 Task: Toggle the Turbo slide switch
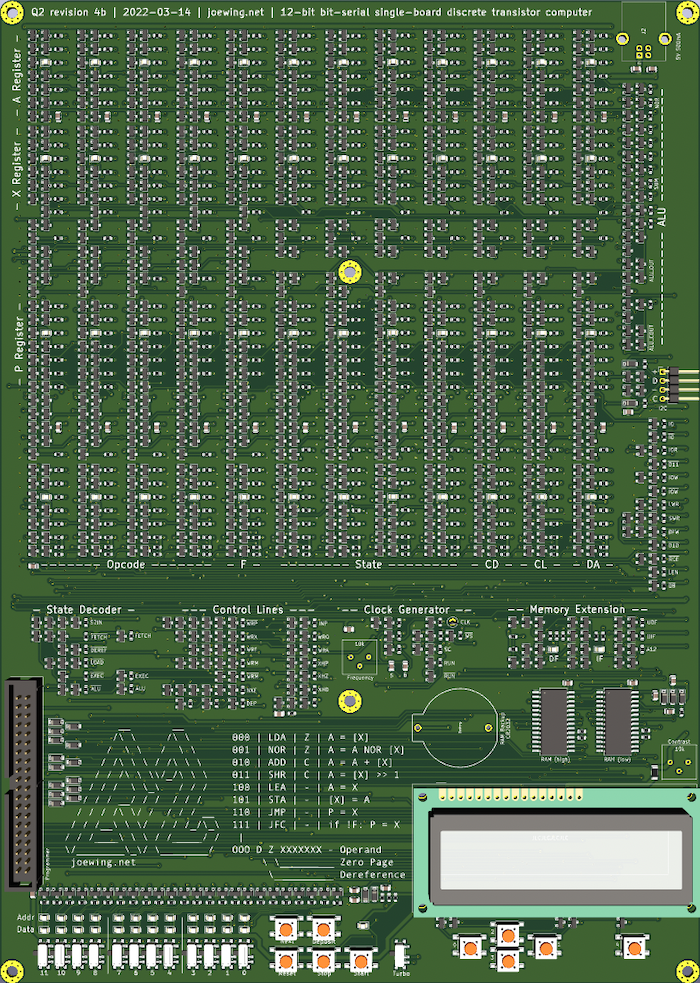[x=401, y=955]
